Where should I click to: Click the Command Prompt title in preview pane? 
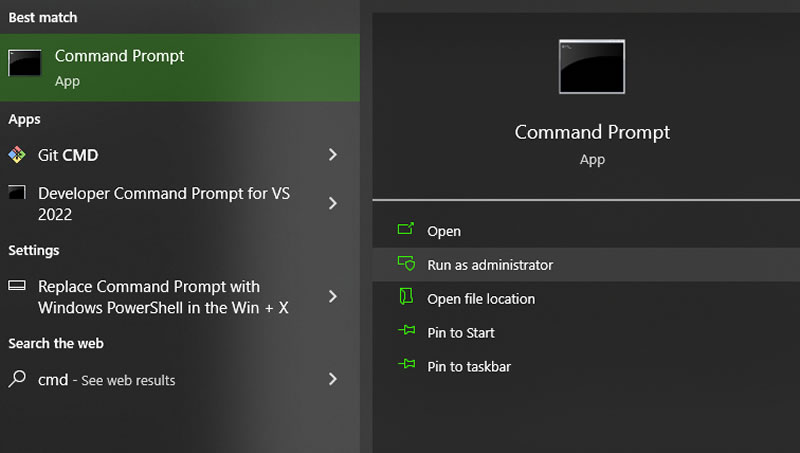592,133
